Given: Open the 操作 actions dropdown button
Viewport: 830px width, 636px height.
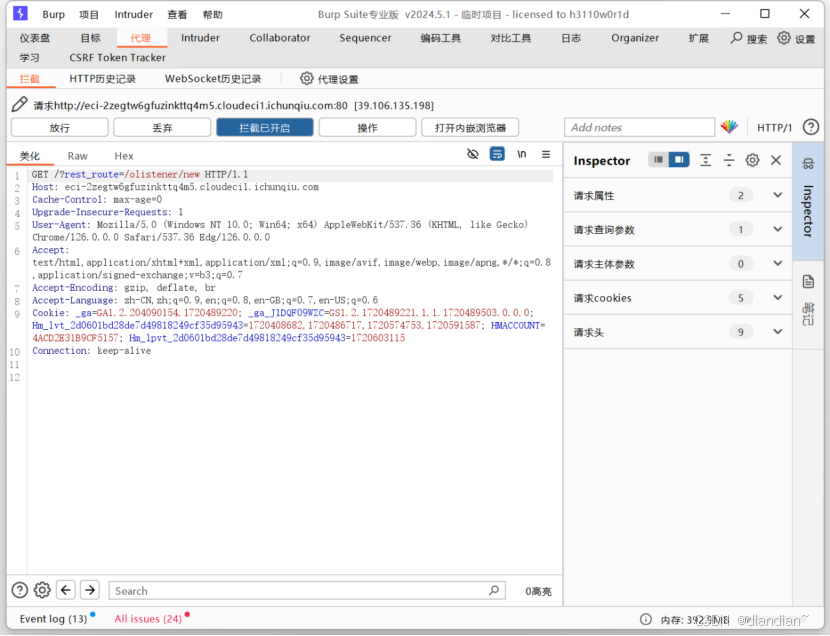Looking at the screenshot, I should pyautogui.click(x=367, y=128).
